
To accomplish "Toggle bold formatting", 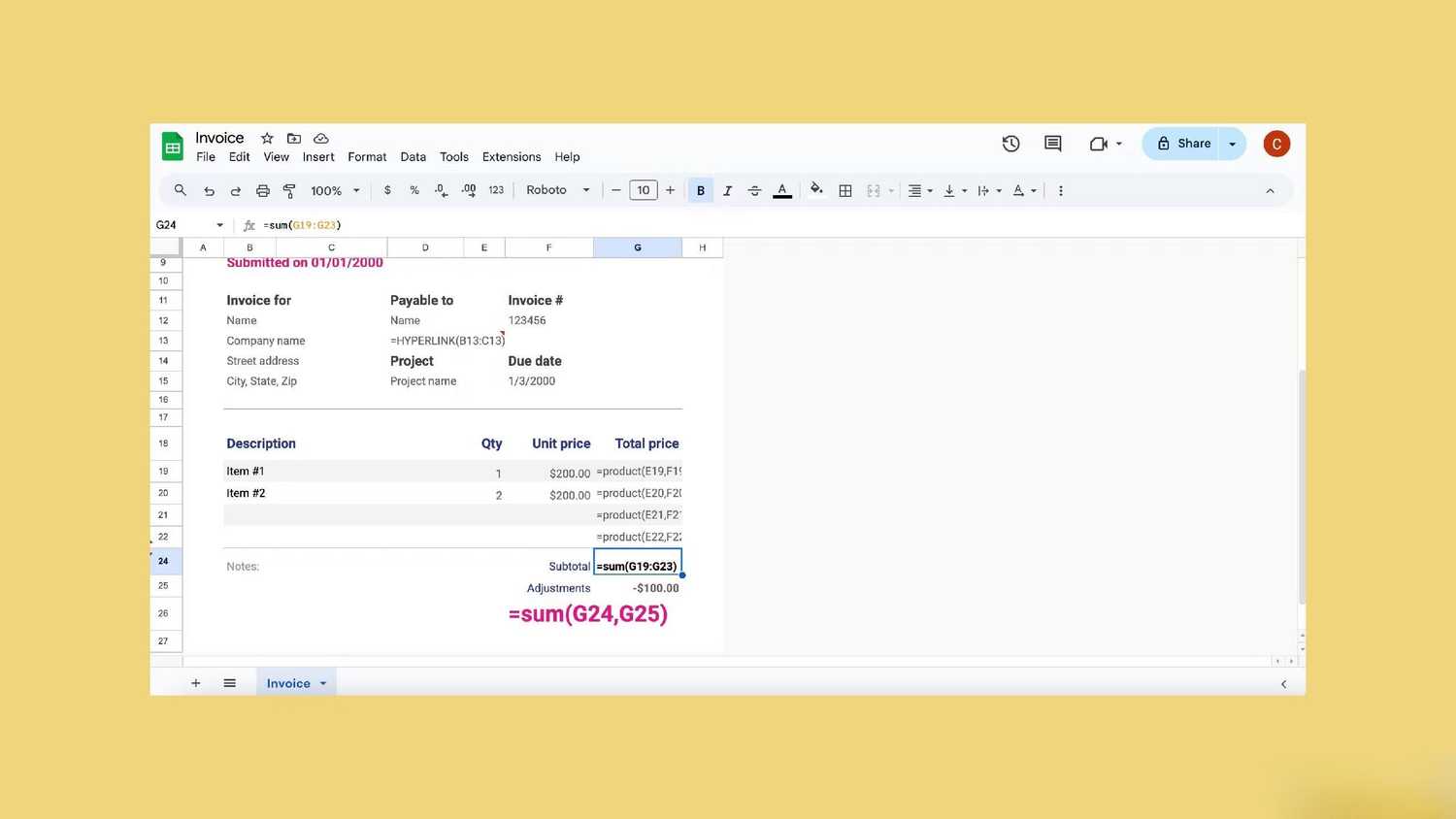I will click(700, 189).
